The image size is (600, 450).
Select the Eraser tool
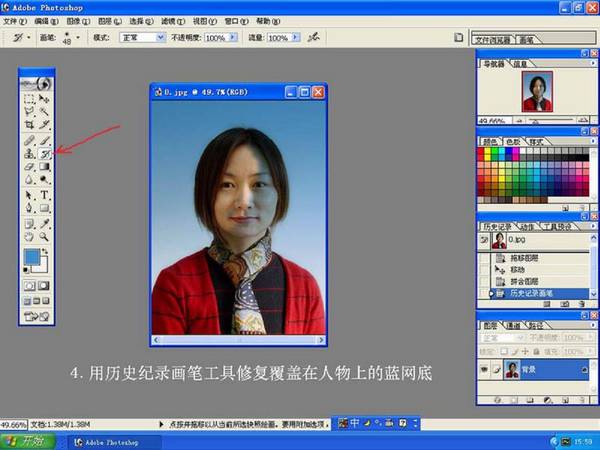(29, 167)
